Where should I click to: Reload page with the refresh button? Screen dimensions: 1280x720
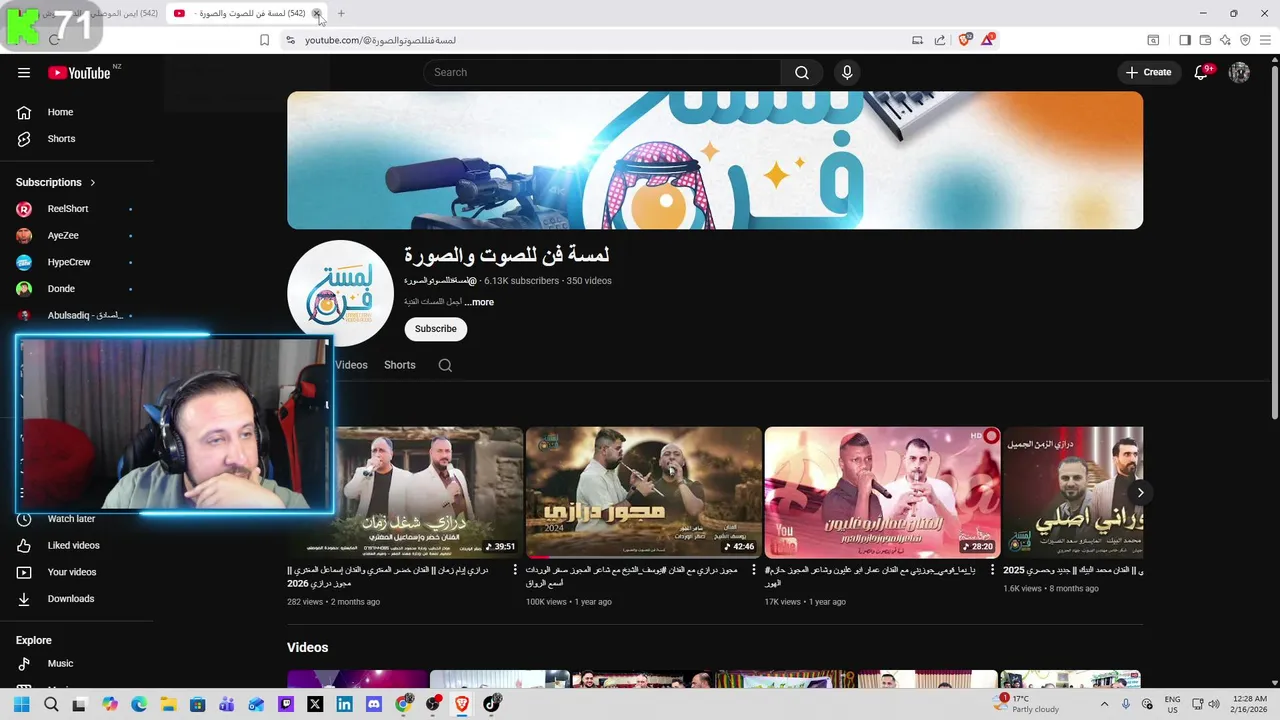54,40
